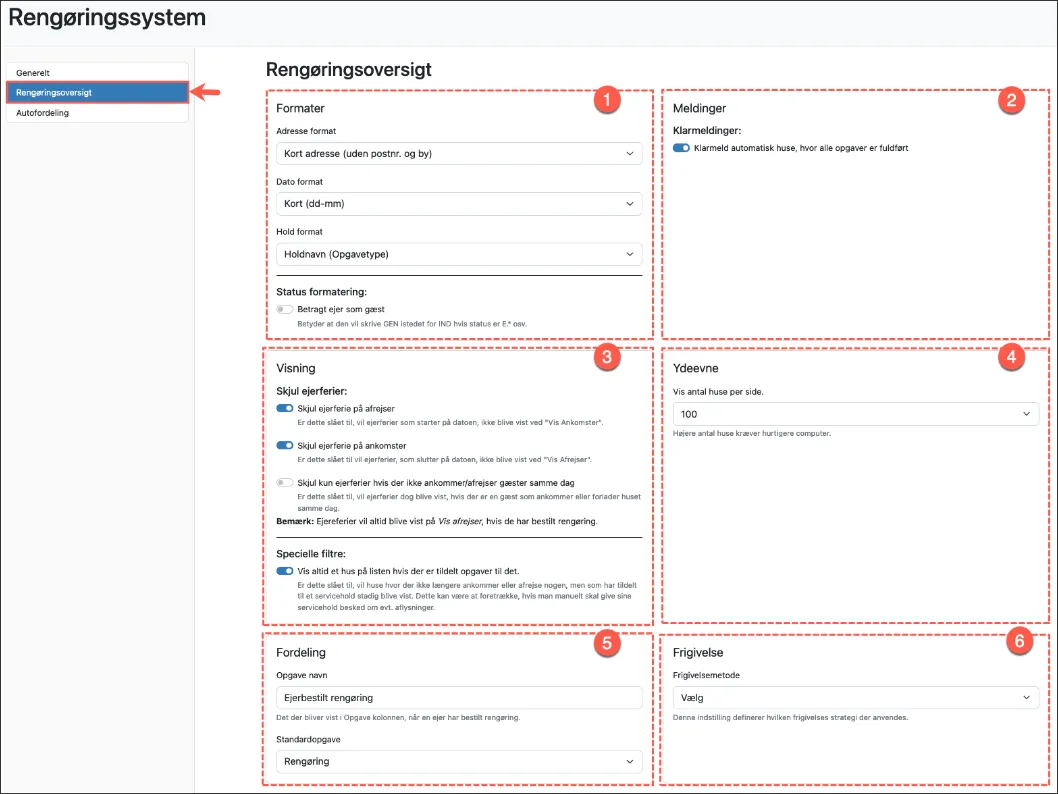The width and height of the screenshot is (1058, 794).
Task: Click the Opgave navn text field
Action: point(458,697)
